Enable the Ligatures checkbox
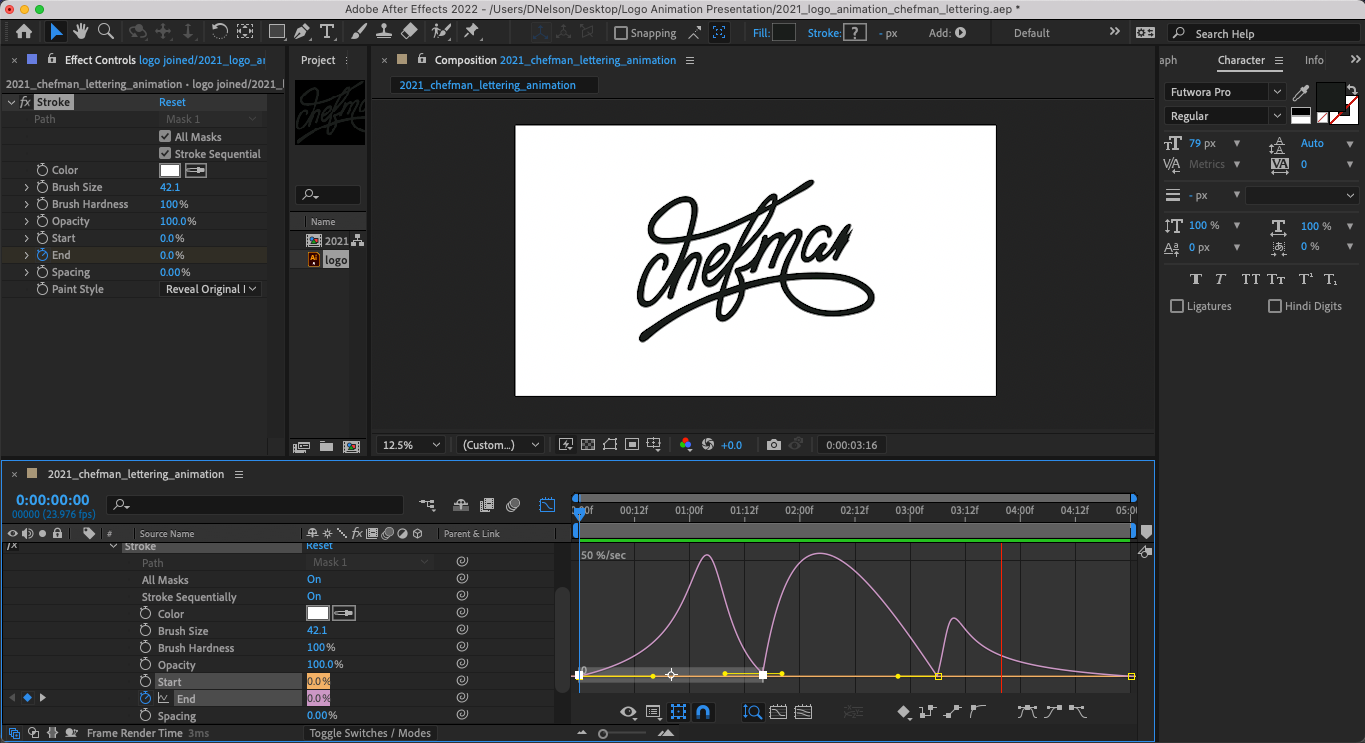Screen dimensions: 1365x743 tap(1177, 306)
